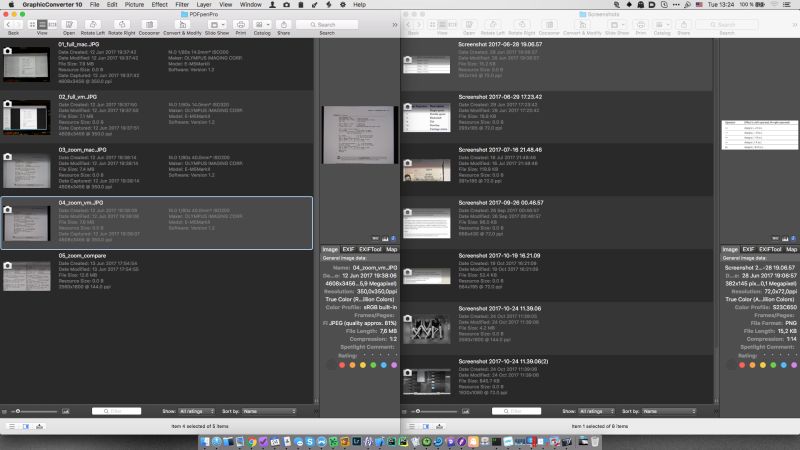Click orange label color in Screenshots info panel
Screen dimensions: 800x450
point(752,365)
